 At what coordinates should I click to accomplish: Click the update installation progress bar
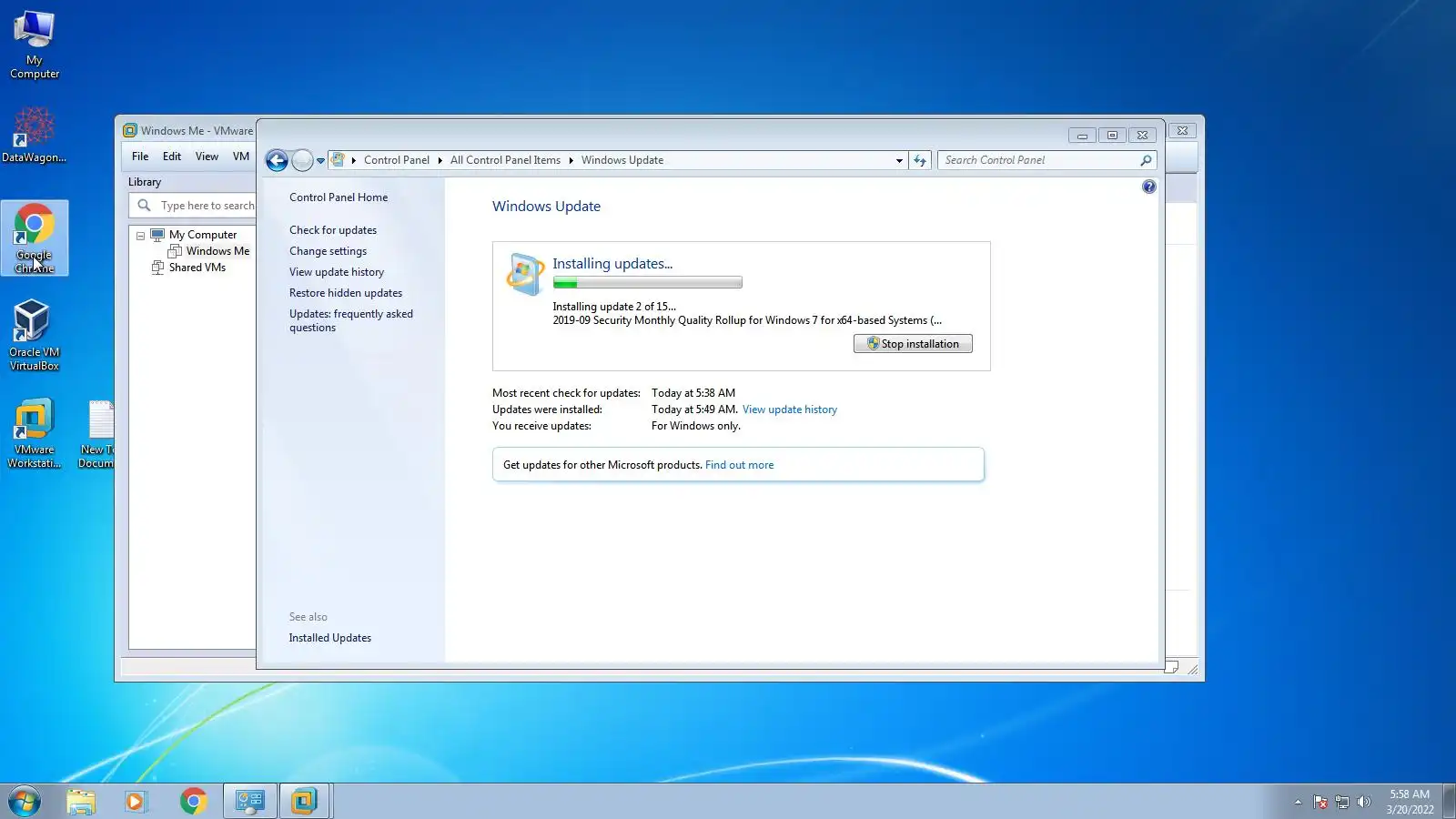[x=647, y=283]
